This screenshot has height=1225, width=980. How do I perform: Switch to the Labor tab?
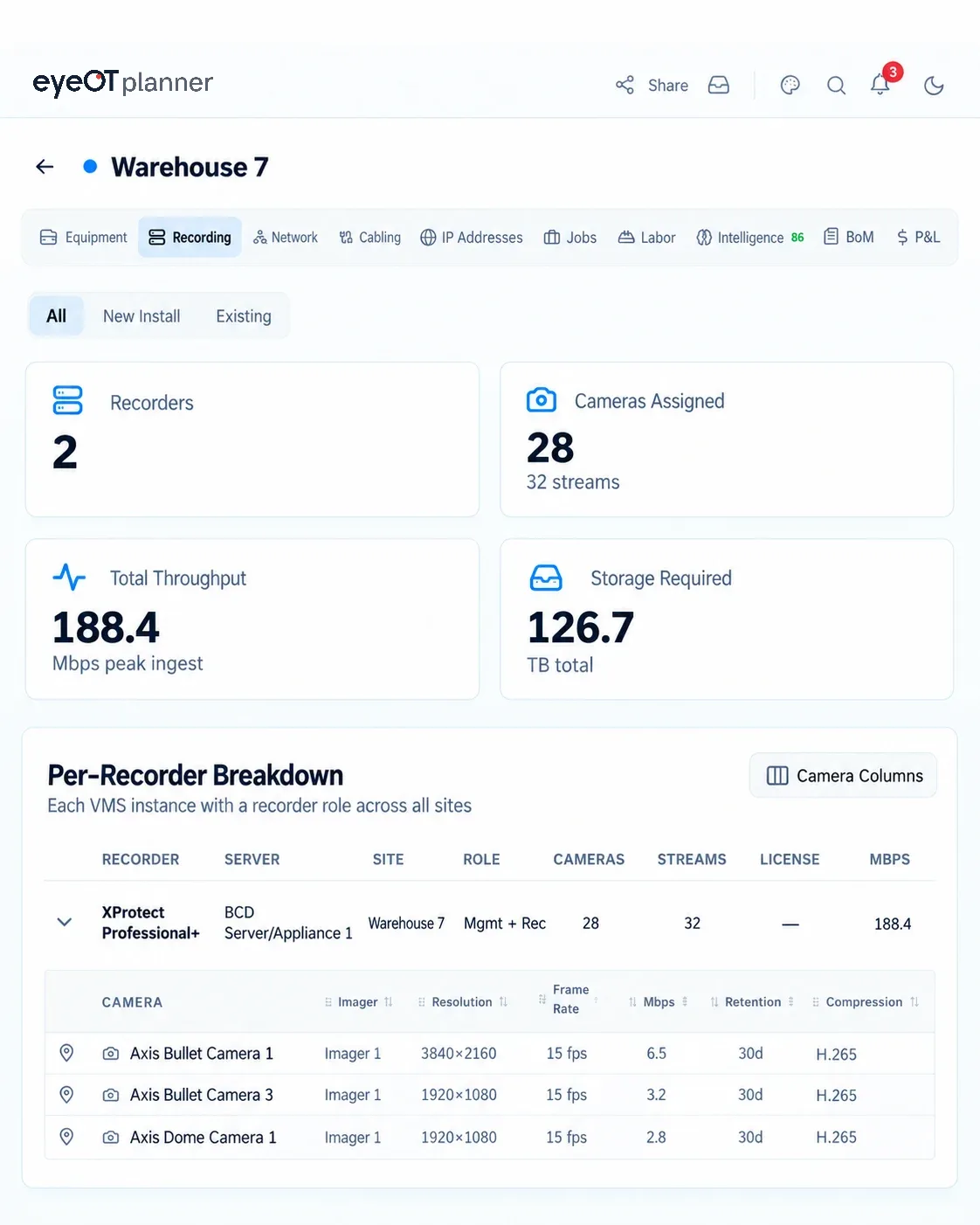tap(647, 238)
